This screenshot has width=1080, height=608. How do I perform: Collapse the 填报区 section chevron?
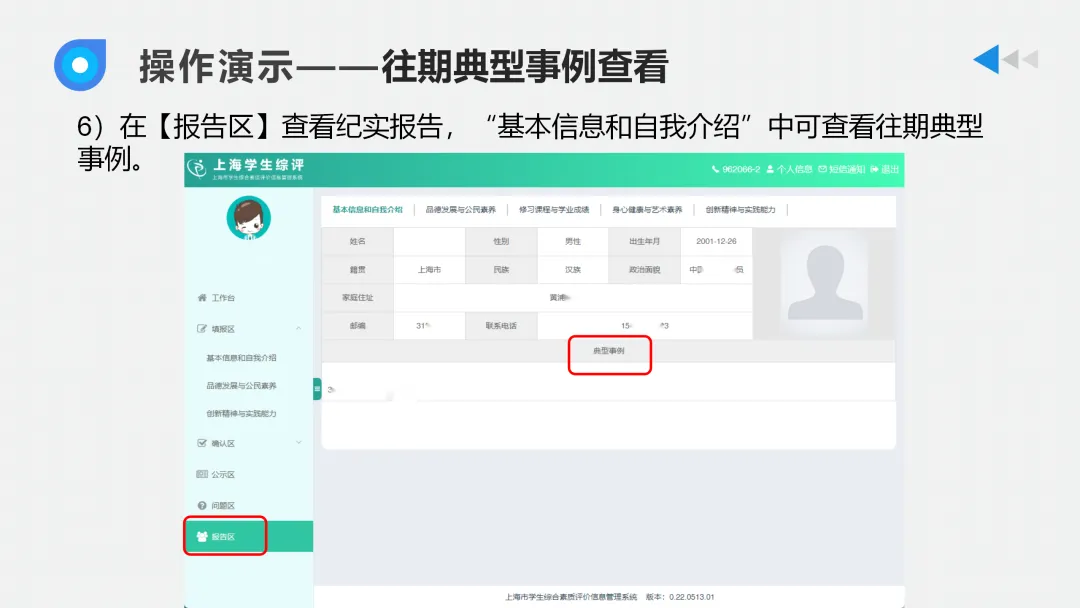coord(298,327)
